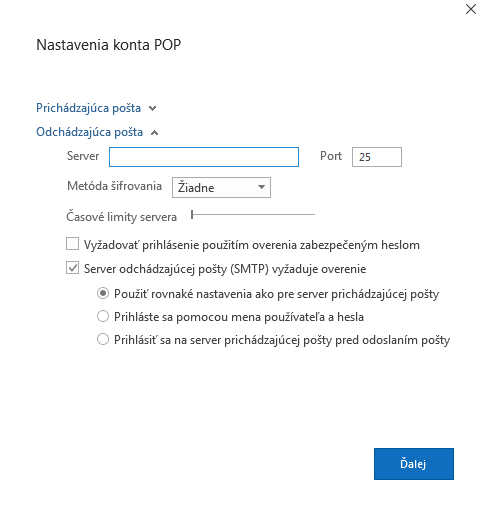The image size is (488, 522).
Task: Click the Časové limity servera slider handle
Action: coord(192,215)
